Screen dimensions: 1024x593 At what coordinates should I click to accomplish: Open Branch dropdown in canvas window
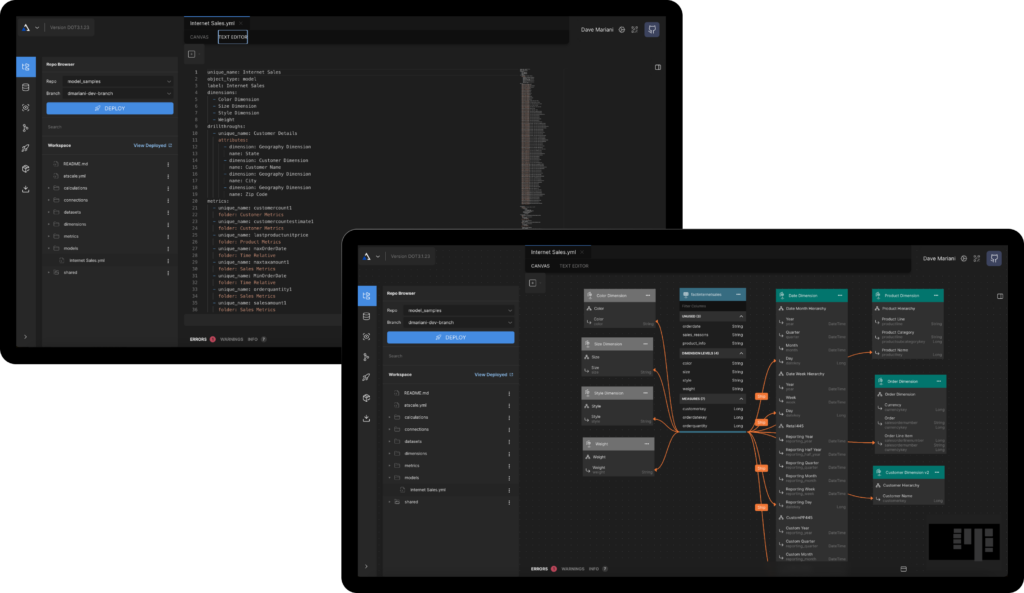point(459,323)
